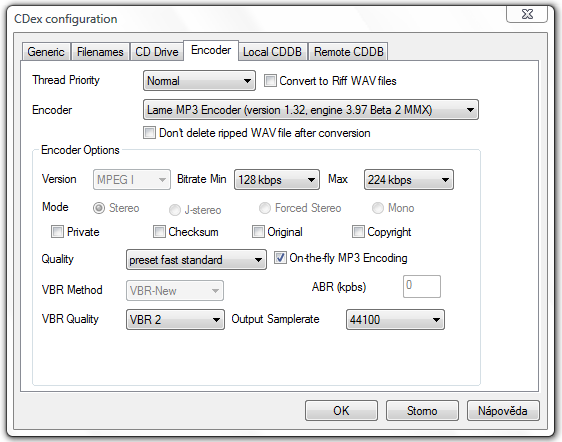Open the Thread Priority dropdown
The height and width of the screenshot is (442, 562).
pyautogui.click(x=199, y=81)
